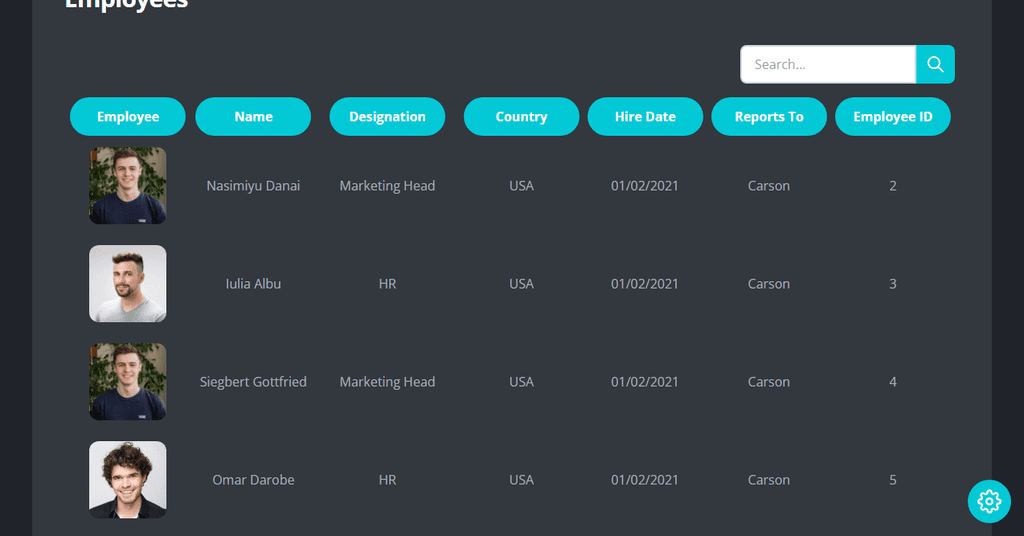Click hire date 01/02/2021 in Nasimiyu Danai's row
1024x536 pixels.
[x=645, y=186]
